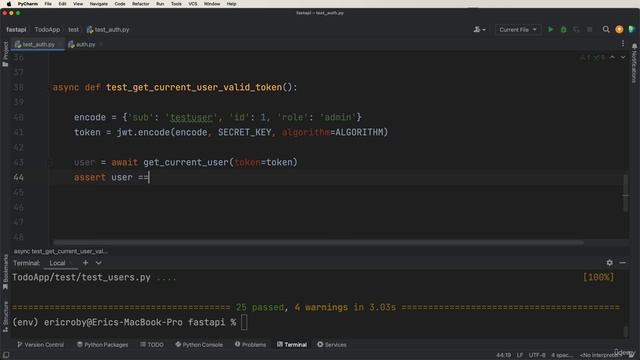Open the Python Packages tool window
This screenshot has width=640, height=360.
[102, 344]
